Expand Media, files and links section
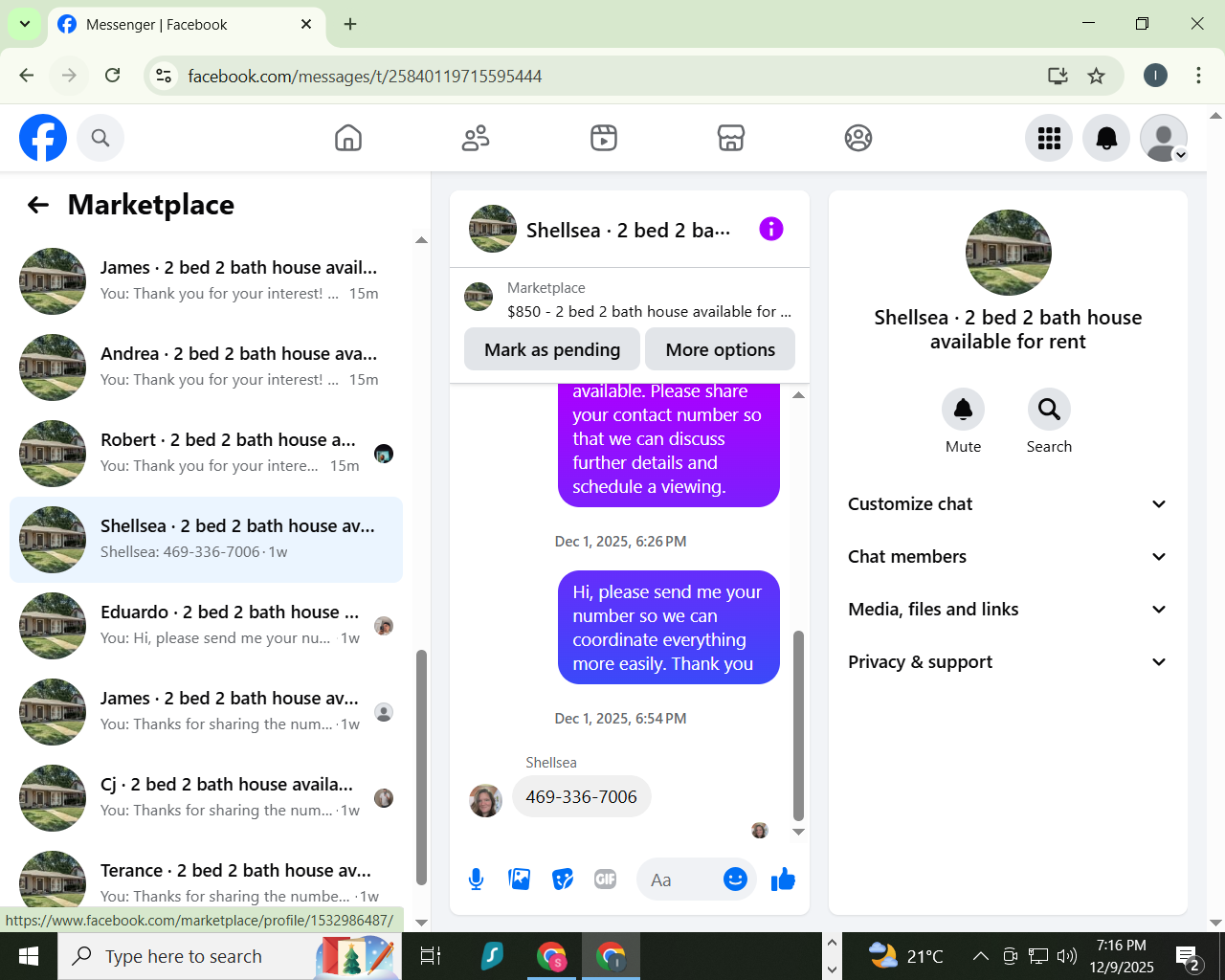Screen dimensions: 1225x980 [1008, 610]
